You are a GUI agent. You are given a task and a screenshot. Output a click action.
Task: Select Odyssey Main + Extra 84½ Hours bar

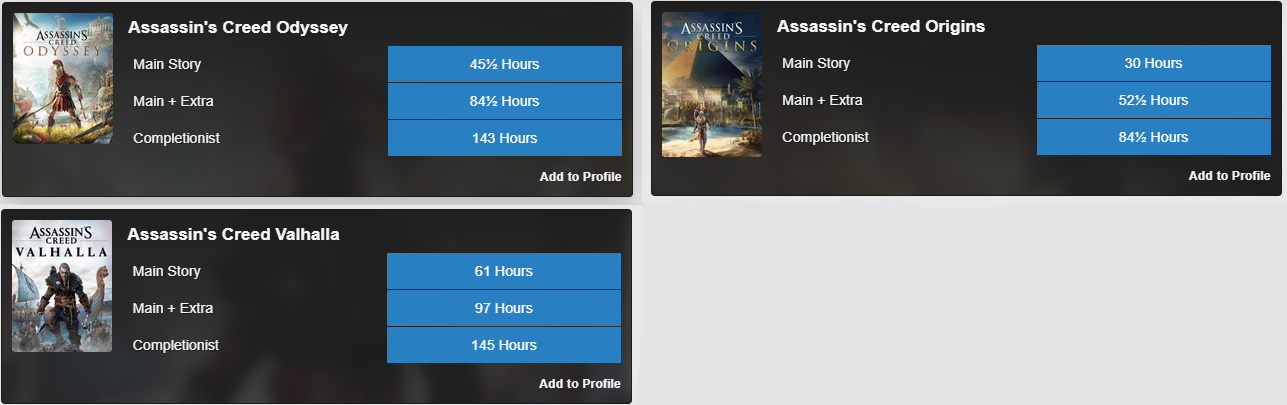pyautogui.click(x=504, y=101)
